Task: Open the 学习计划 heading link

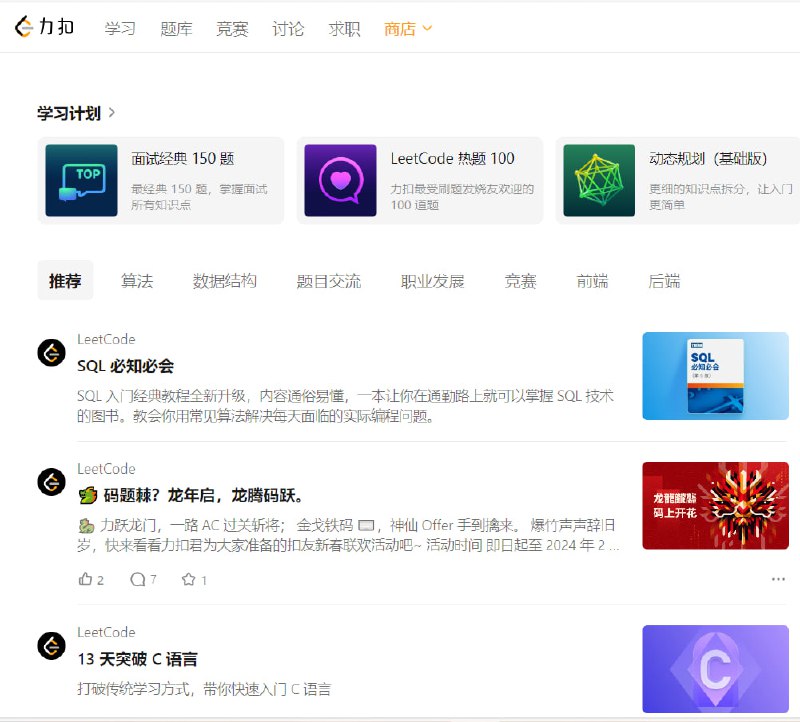Action: (69, 113)
